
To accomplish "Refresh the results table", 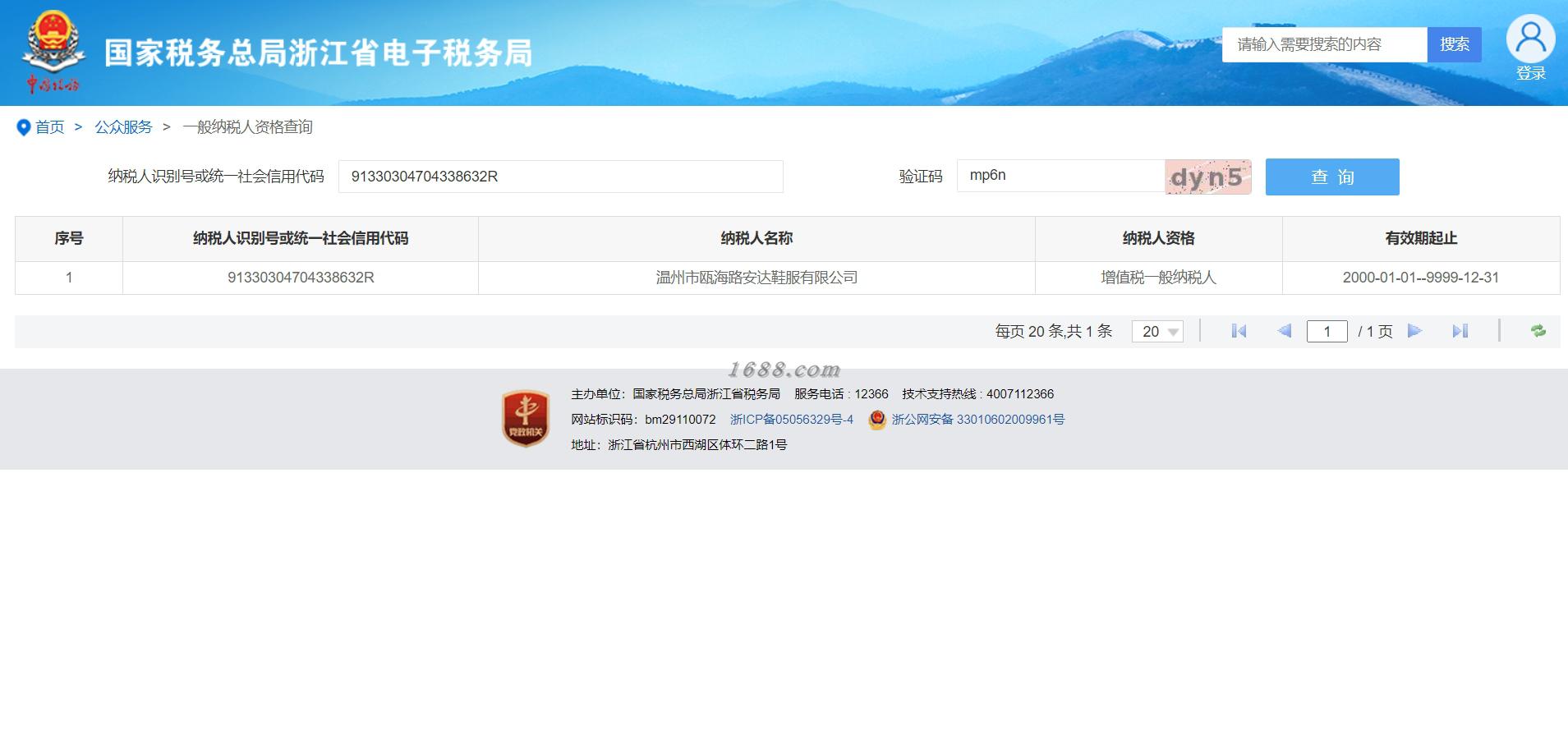I will click(x=1538, y=331).
